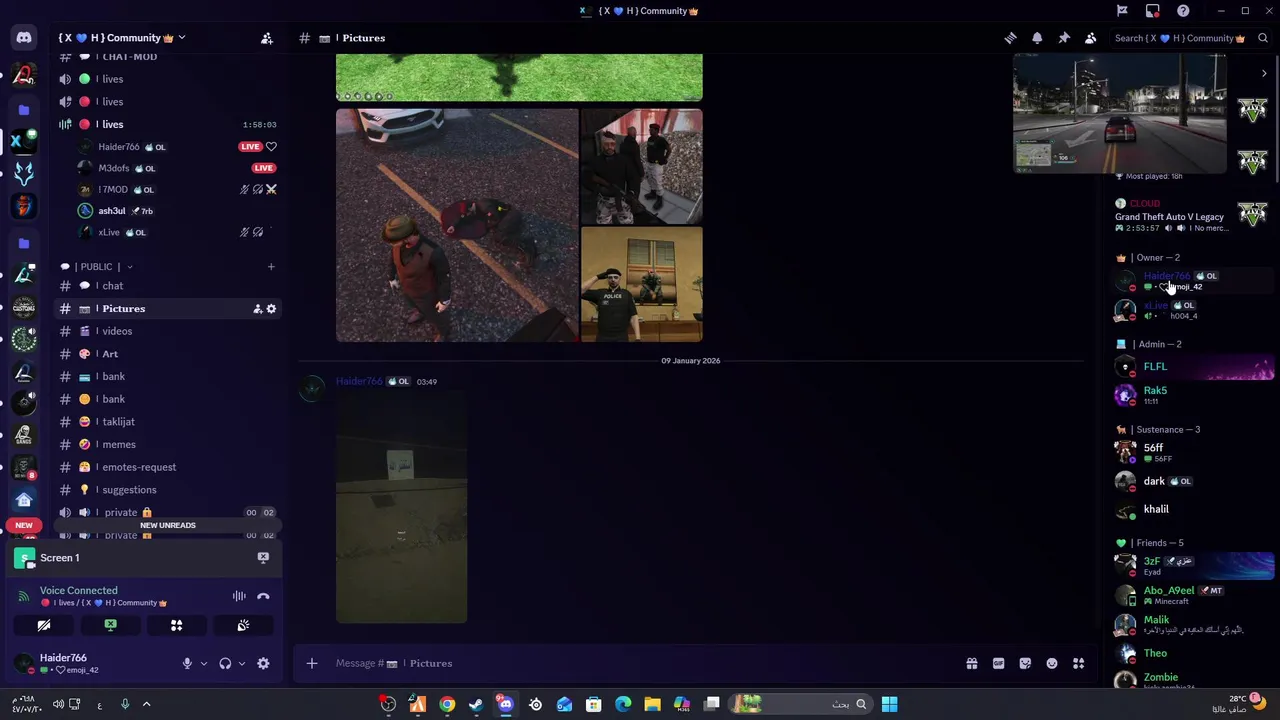Collapse the PUBLIC category
Image resolution: width=1280 pixels, height=720 pixels.
coord(96,267)
